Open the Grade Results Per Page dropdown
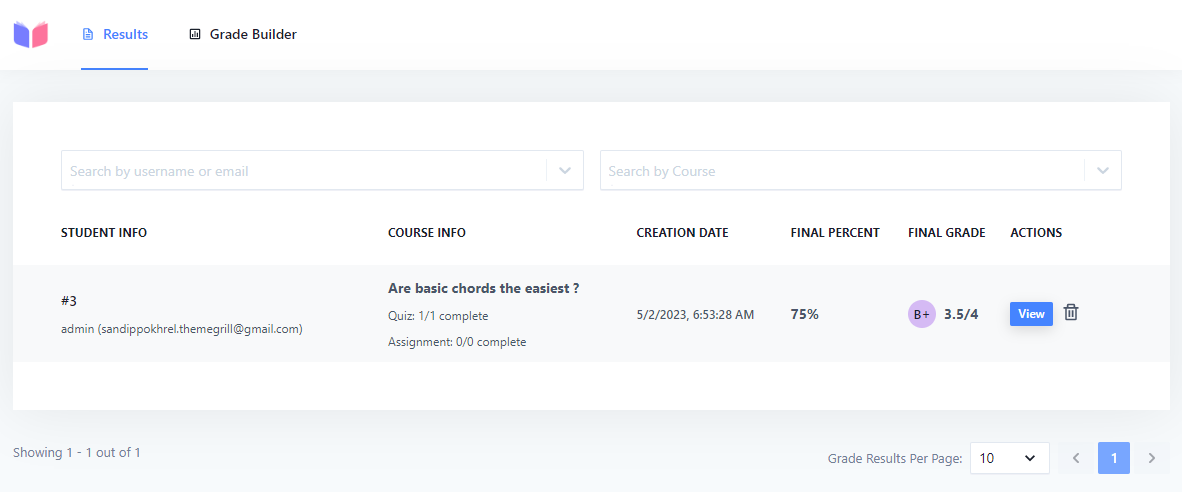 [1009, 458]
